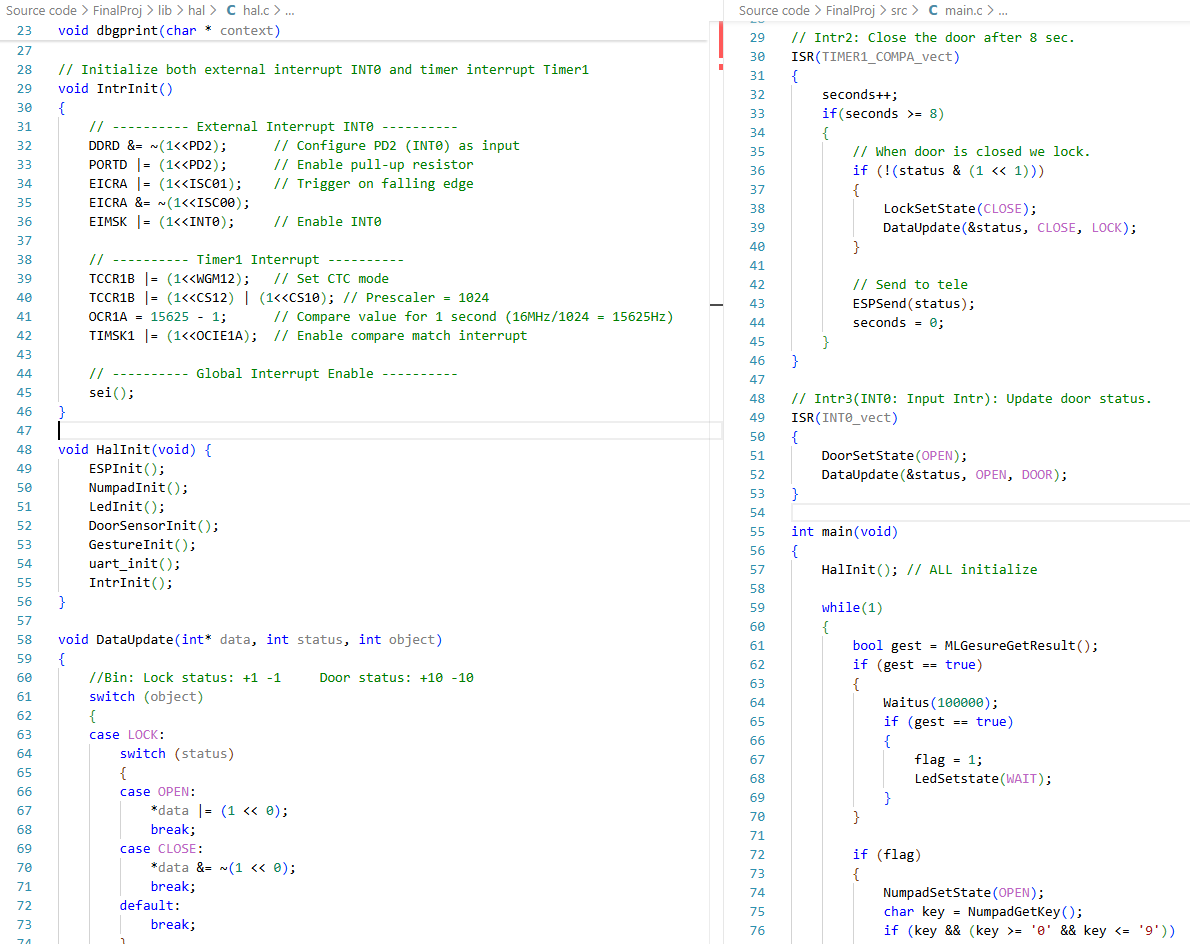This screenshot has width=1190, height=944.
Task: Click line number 55 in main.c gutter
Action: point(757,531)
